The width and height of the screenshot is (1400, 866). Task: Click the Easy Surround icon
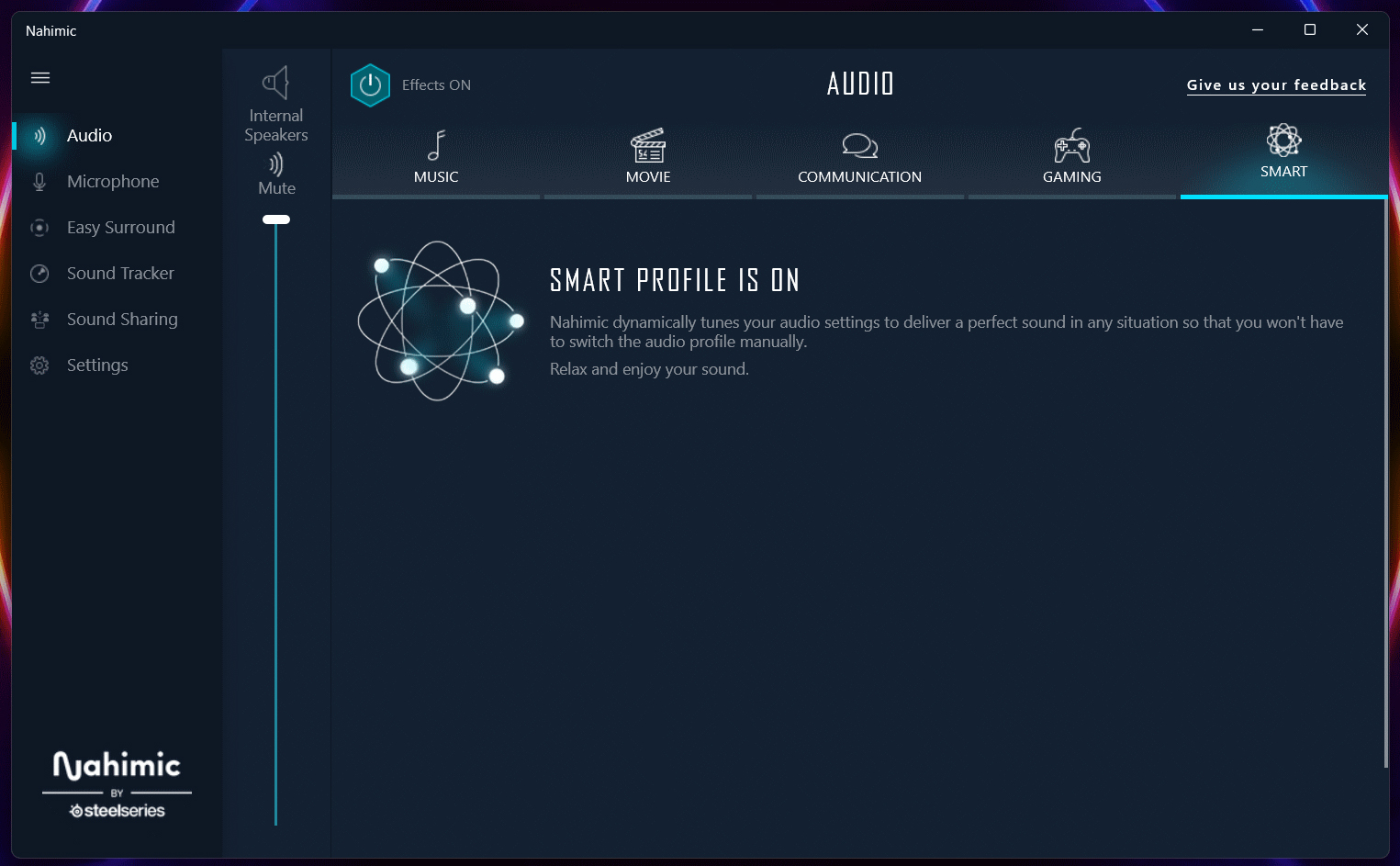[x=39, y=228]
